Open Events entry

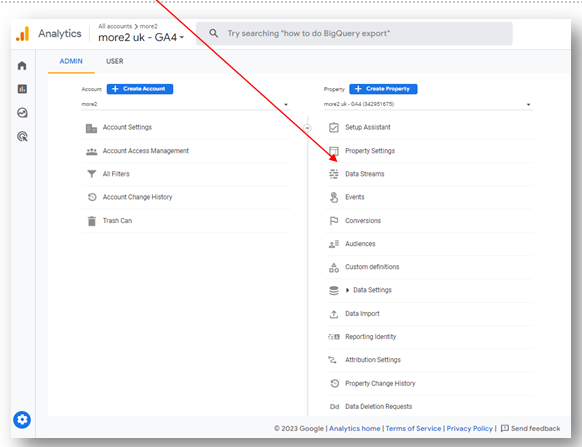point(355,197)
